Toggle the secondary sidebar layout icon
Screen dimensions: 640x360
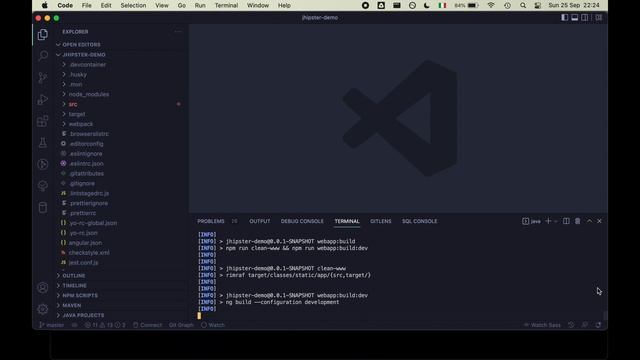(x=585, y=18)
